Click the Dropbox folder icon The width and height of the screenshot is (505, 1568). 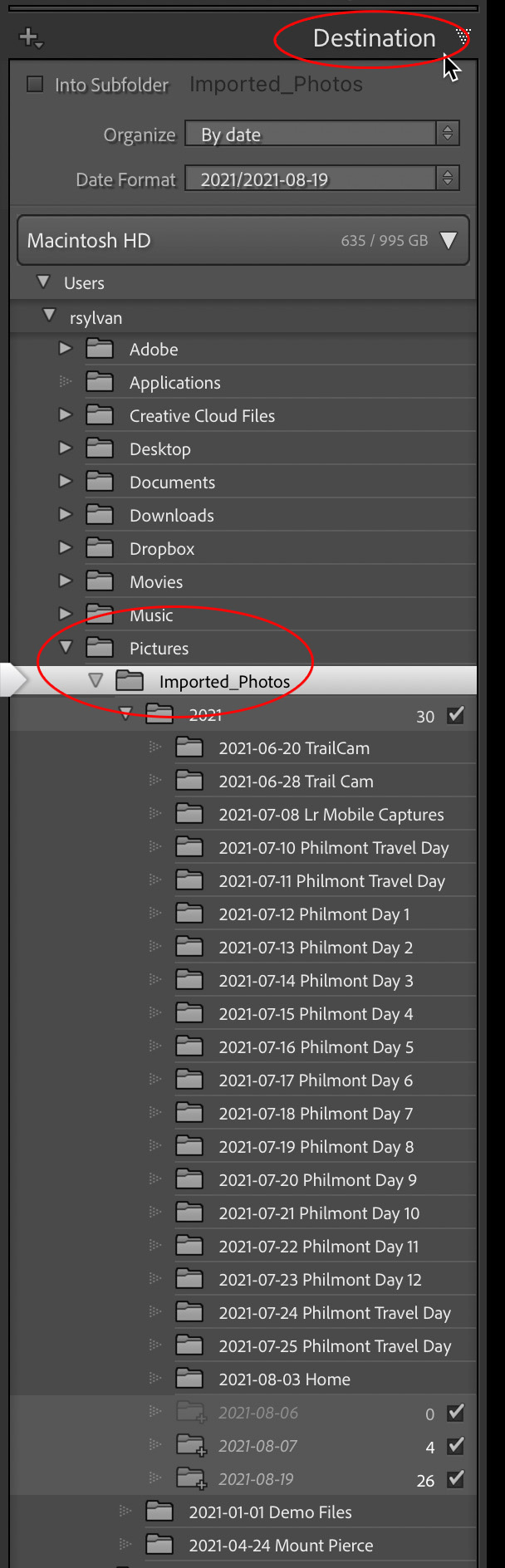point(99,548)
